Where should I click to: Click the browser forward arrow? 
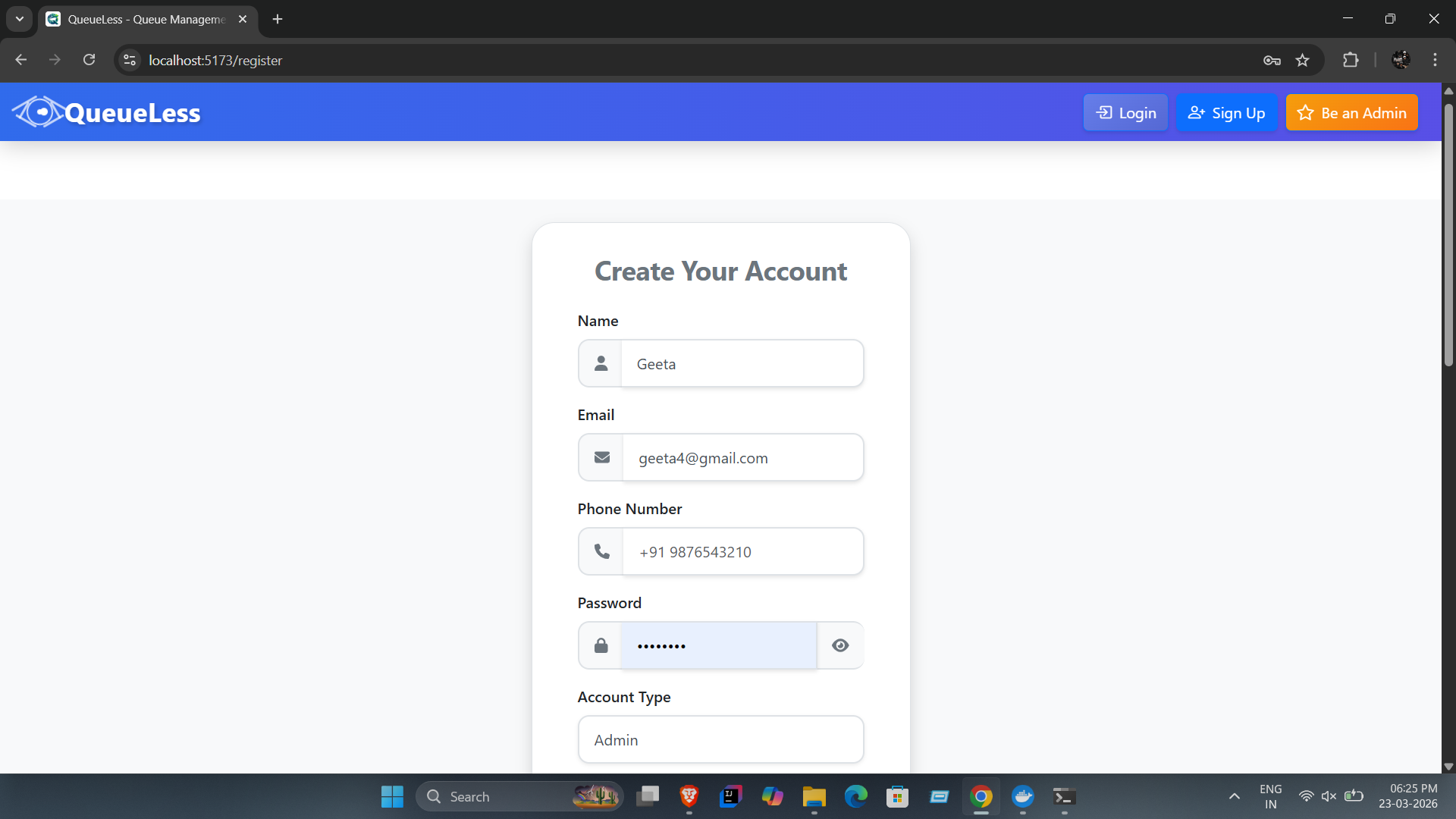point(55,60)
